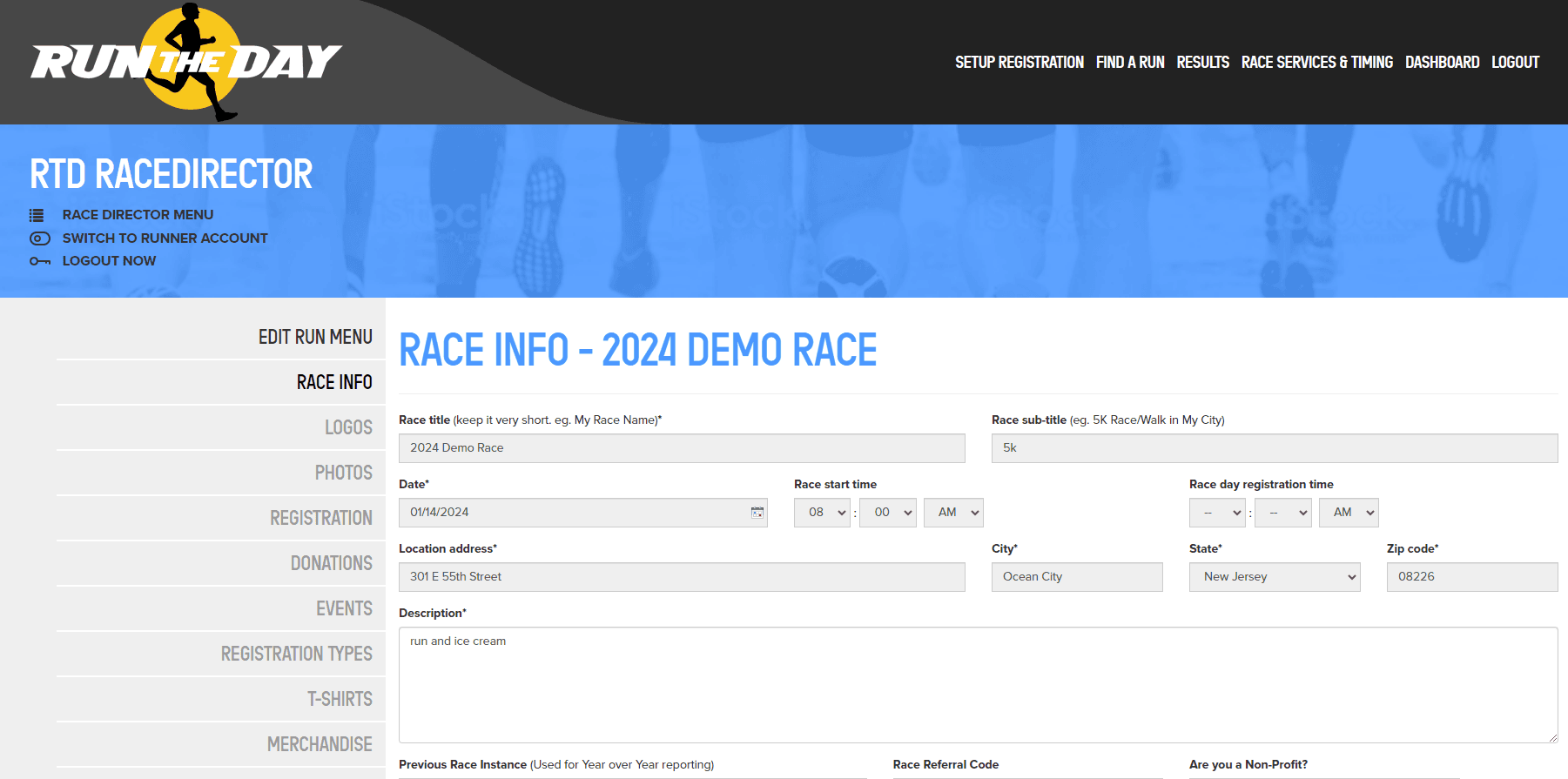Click the Race Director Menu list icon
The width and height of the screenshot is (1568, 779).
37,215
